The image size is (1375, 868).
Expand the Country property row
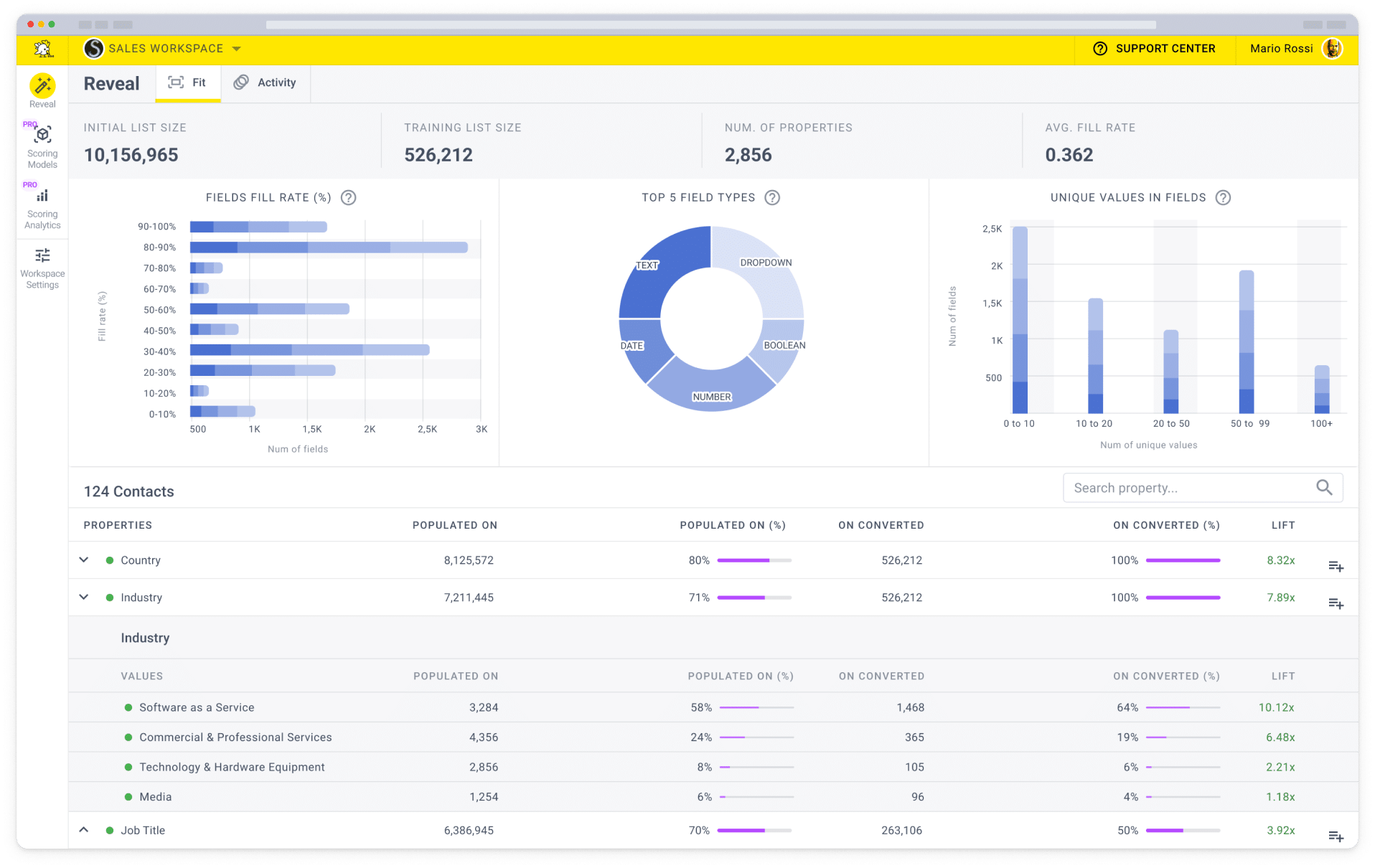(83, 560)
